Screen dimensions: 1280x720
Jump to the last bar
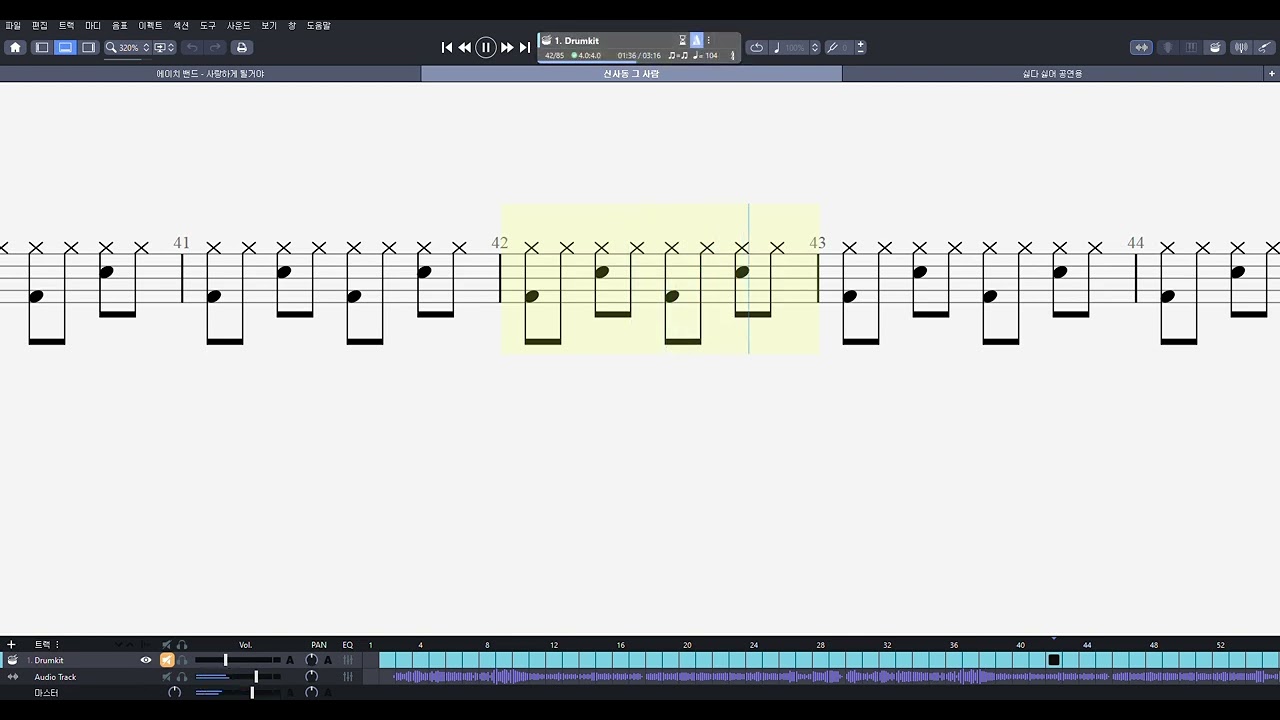525,47
